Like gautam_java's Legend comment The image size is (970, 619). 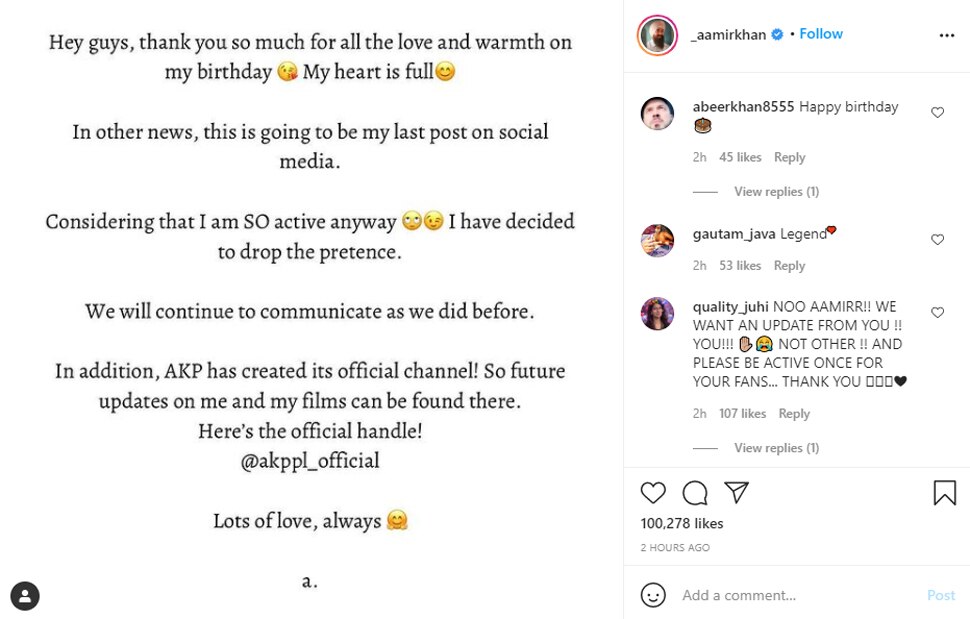pos(937,240)
